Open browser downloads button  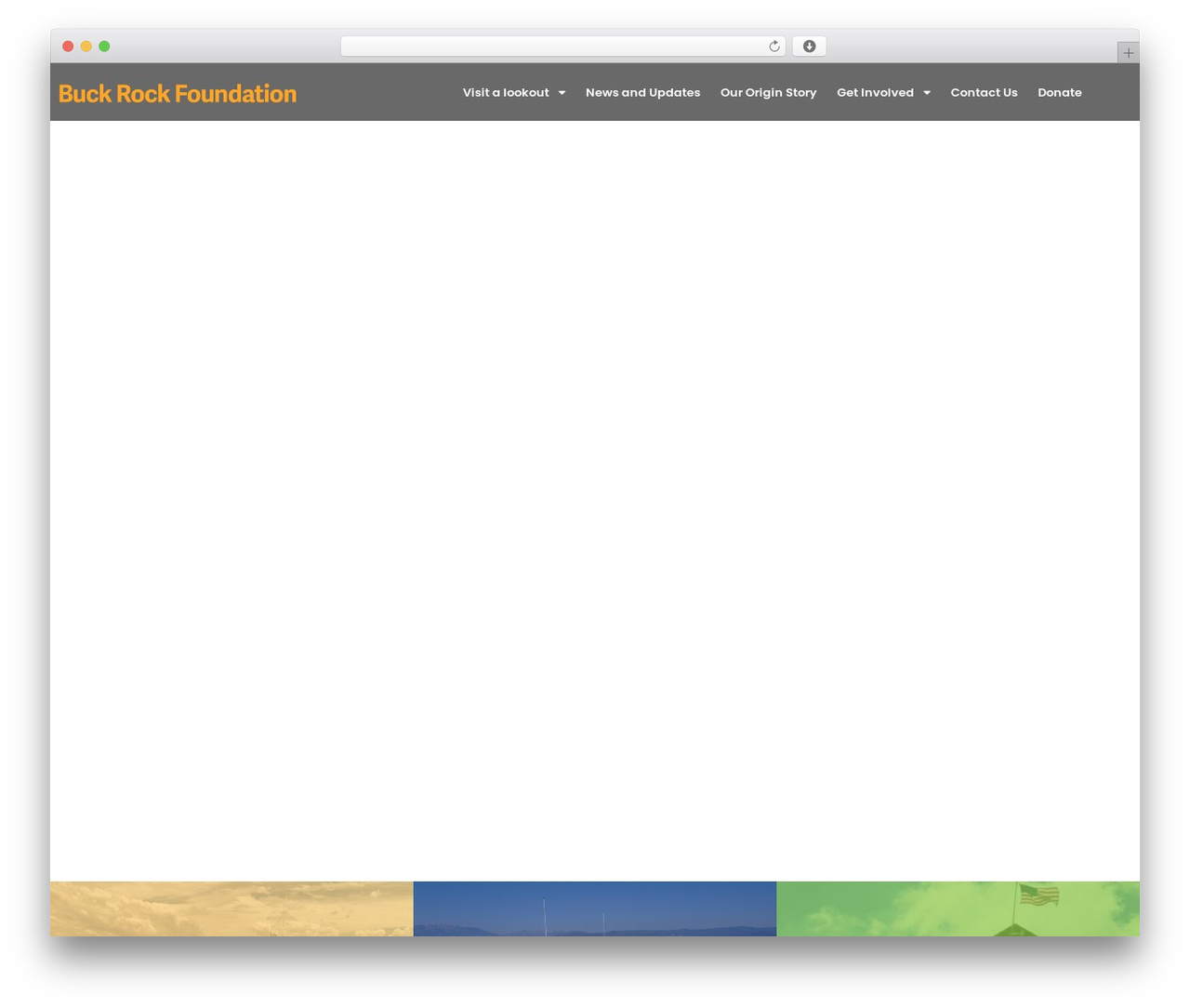(x=809, y=46)
